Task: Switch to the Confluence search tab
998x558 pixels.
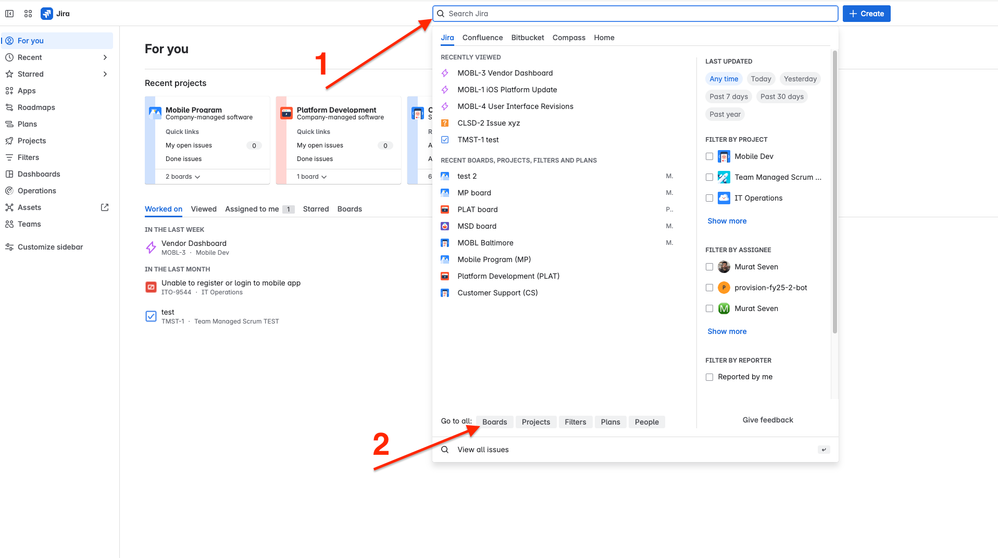Action: 482,38
